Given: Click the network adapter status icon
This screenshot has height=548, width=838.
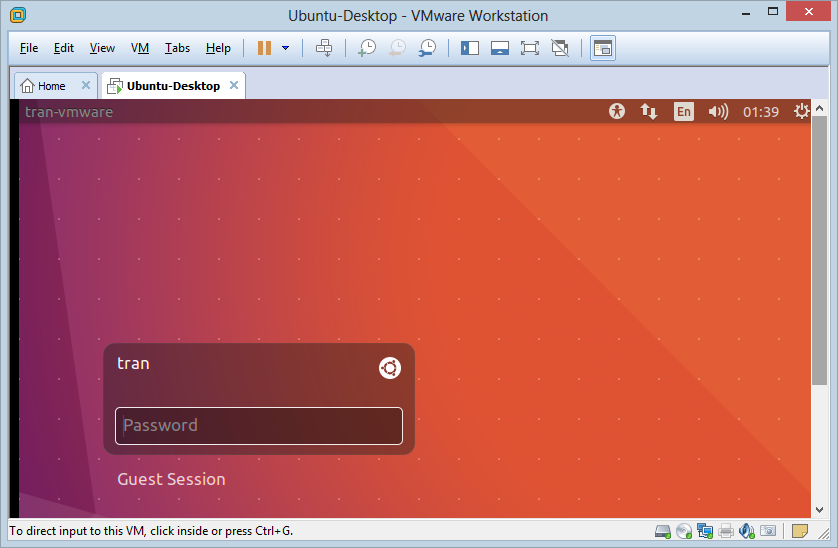Looking at the screenshot, I should coord(705,531).
